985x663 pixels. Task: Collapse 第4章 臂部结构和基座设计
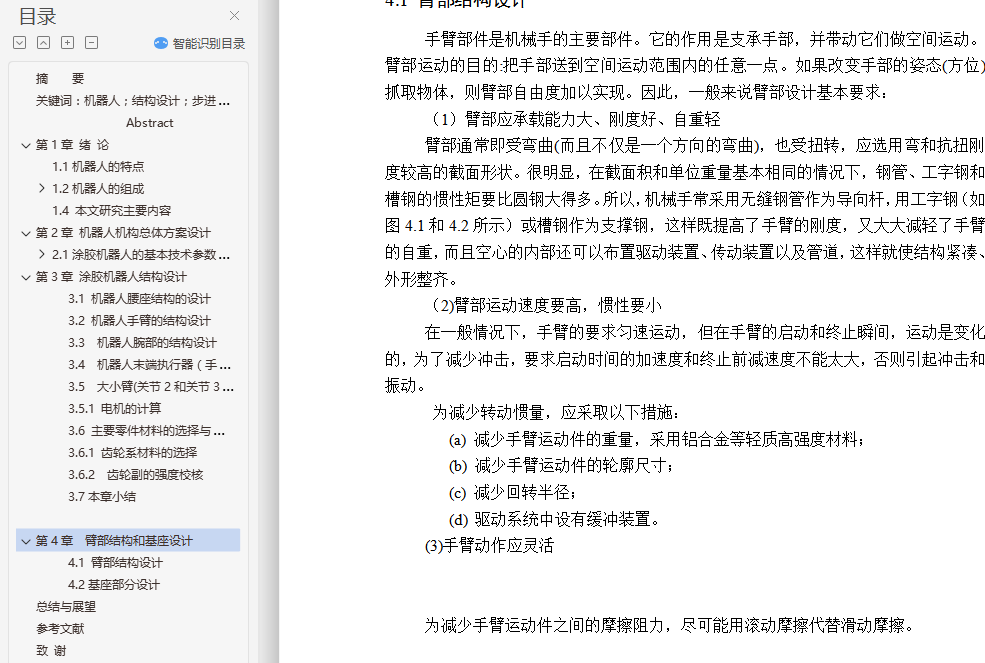tap(26, 541)
